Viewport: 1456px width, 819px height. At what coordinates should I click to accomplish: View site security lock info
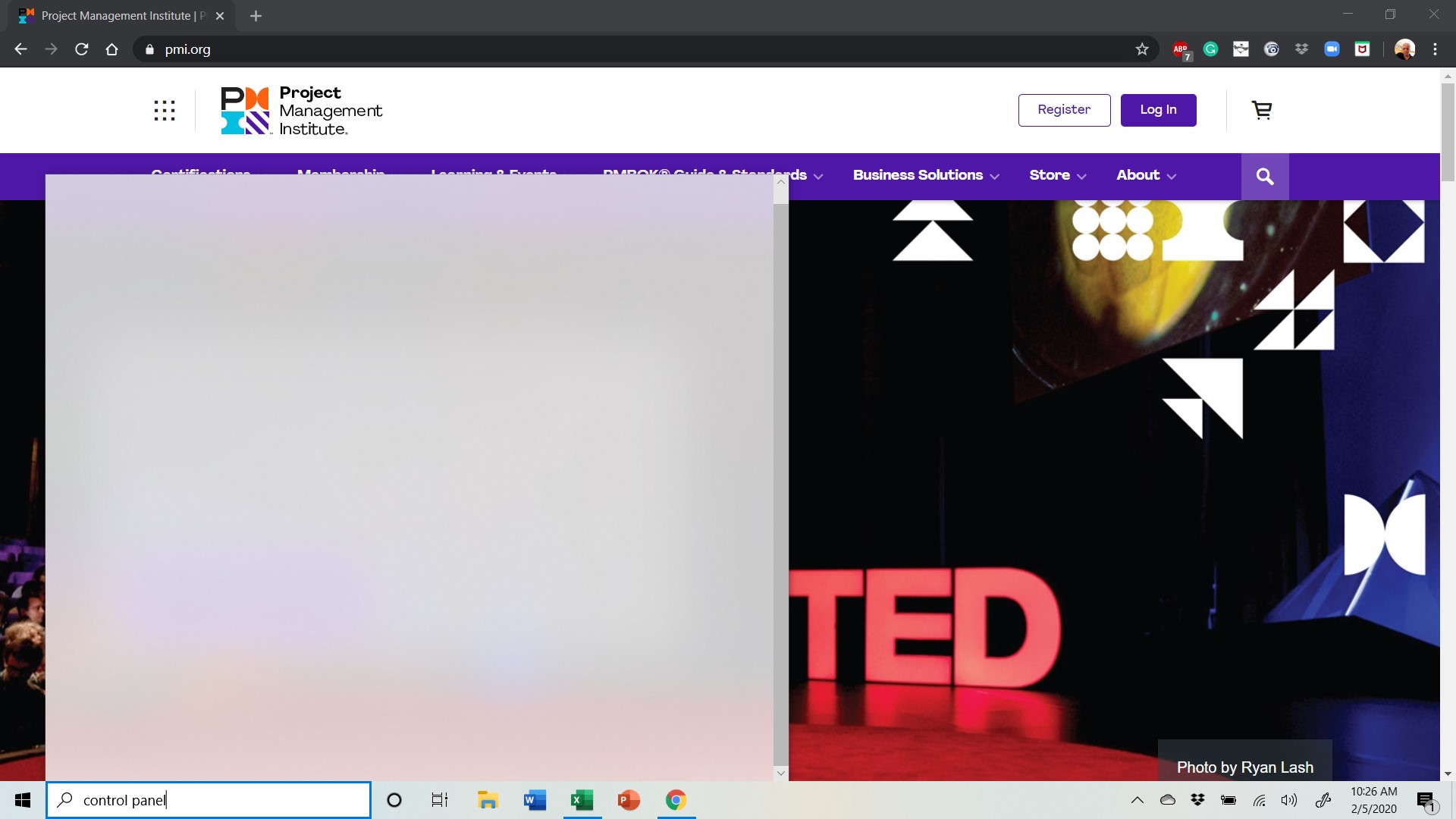pos(149,49)
